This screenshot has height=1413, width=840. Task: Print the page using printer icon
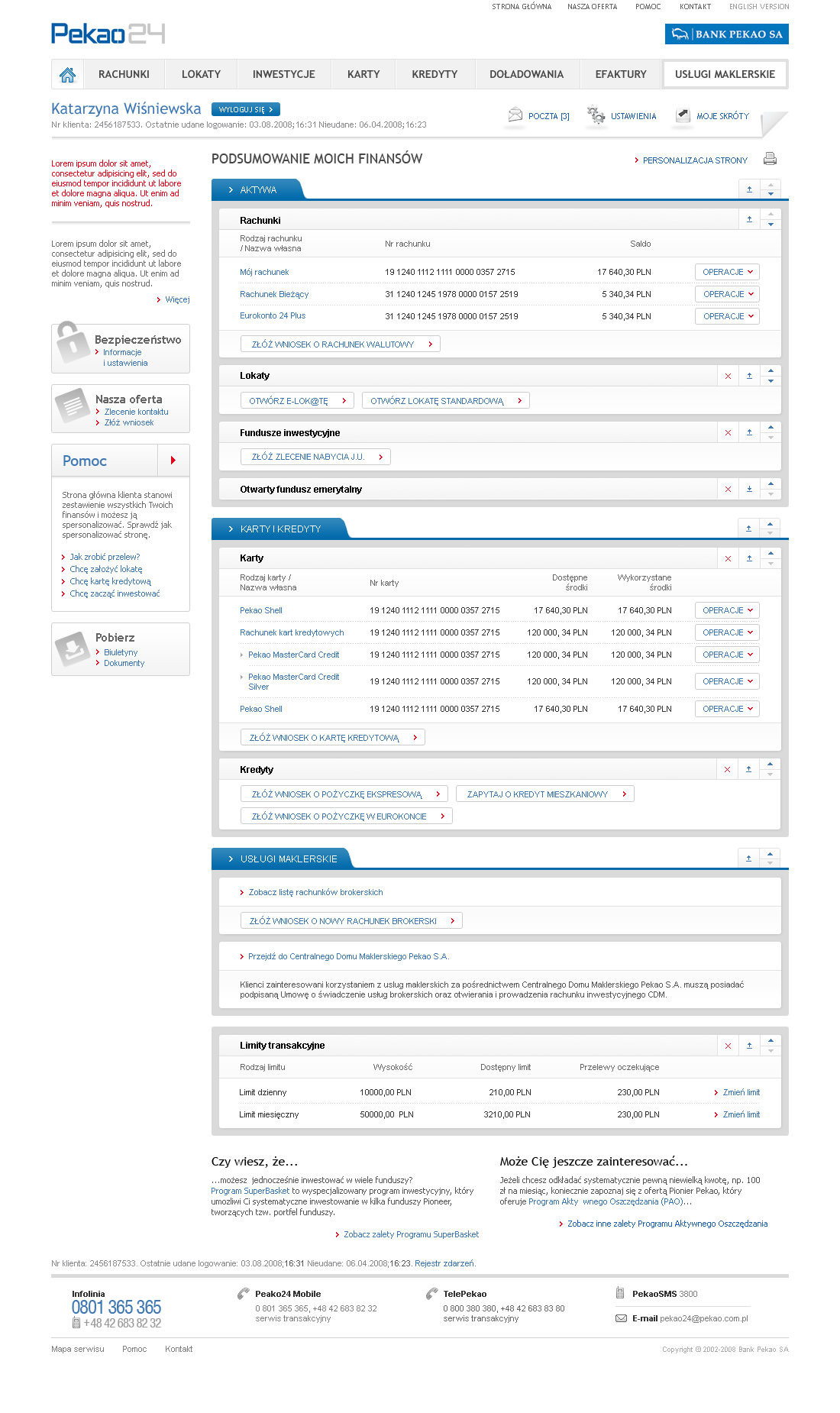click(770, 159)
